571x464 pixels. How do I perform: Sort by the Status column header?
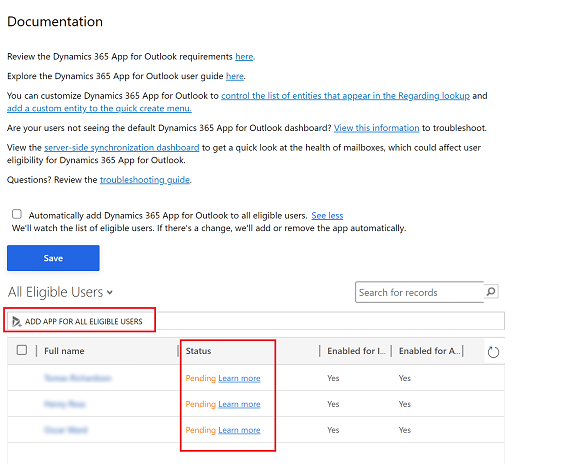(198, 351)
